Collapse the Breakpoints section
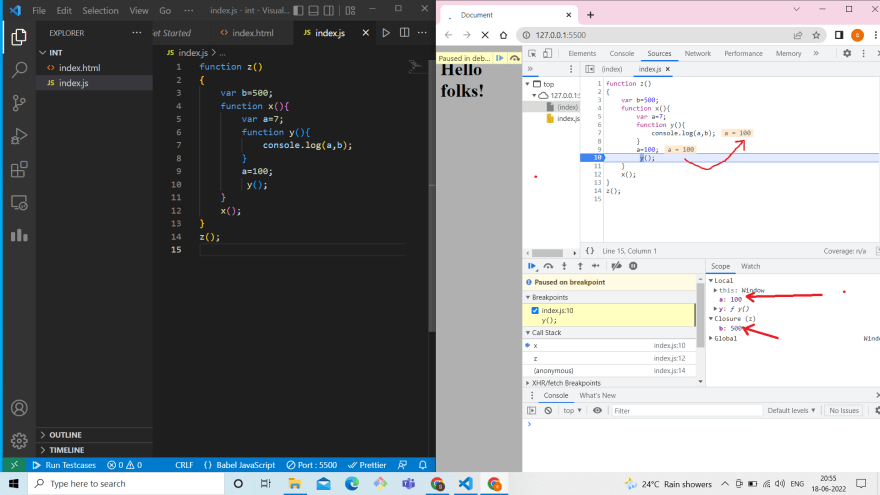Viewport: 880px width, 495px height. [528, 297]
